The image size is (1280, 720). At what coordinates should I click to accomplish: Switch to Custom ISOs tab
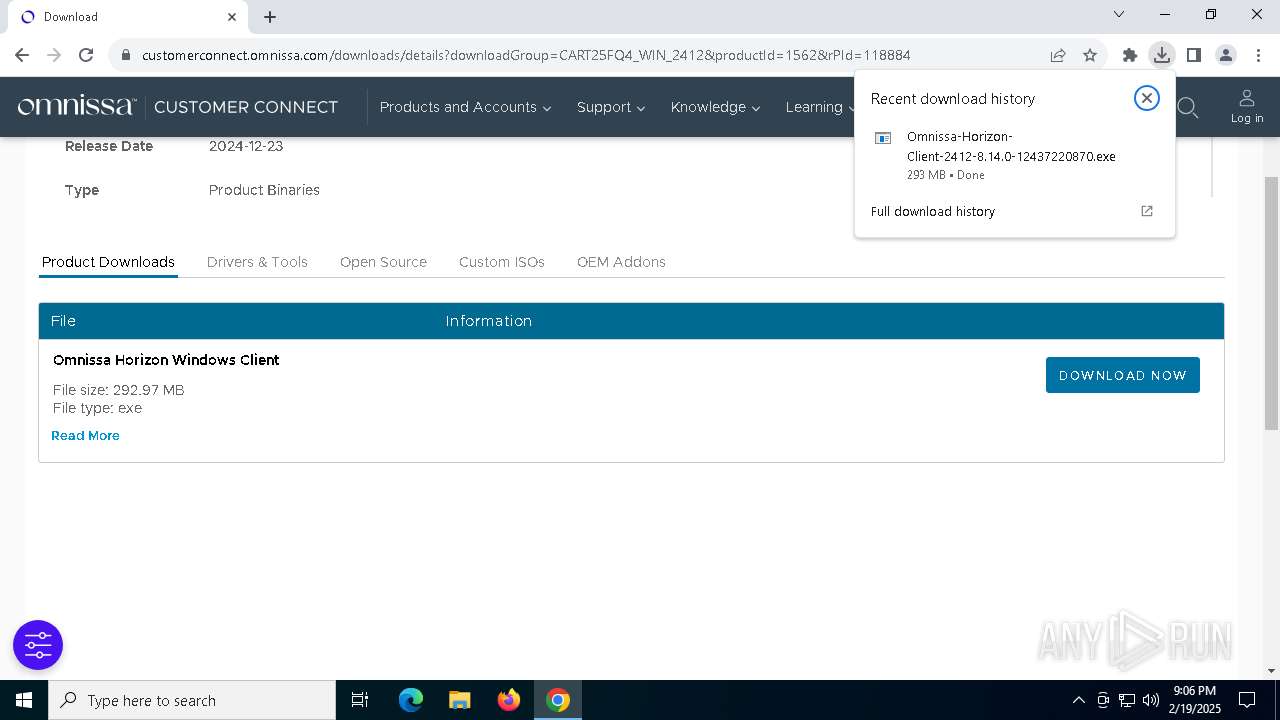pos(502,262)
